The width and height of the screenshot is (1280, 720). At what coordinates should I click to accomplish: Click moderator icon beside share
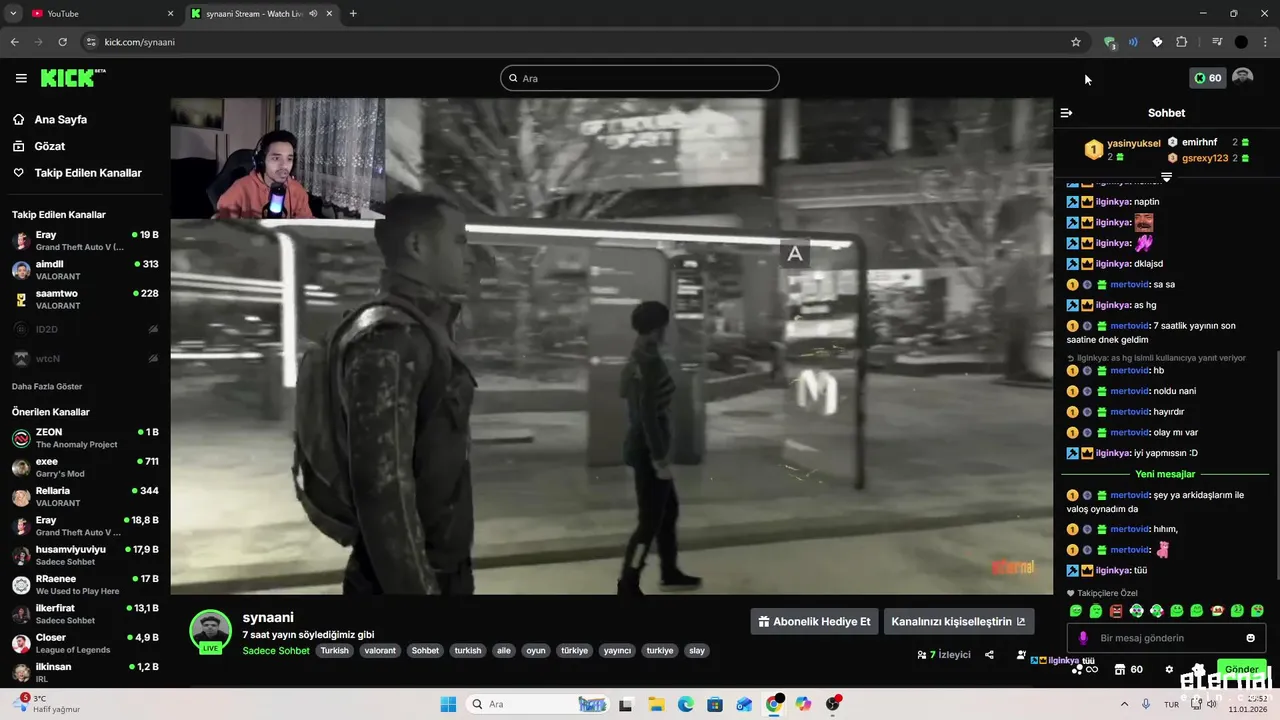1020,655
